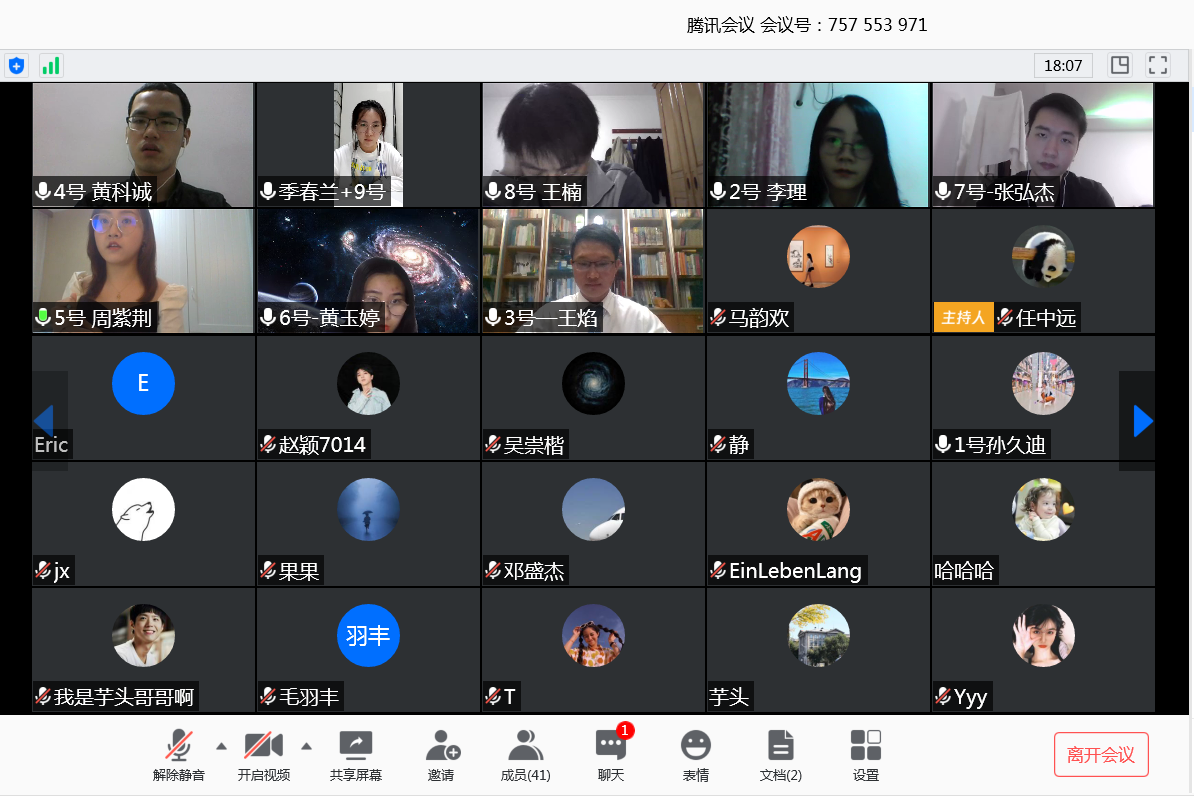Open Members (成员) list with 41 participants
The image size is (1194, 796).
(x=525, y=755)
